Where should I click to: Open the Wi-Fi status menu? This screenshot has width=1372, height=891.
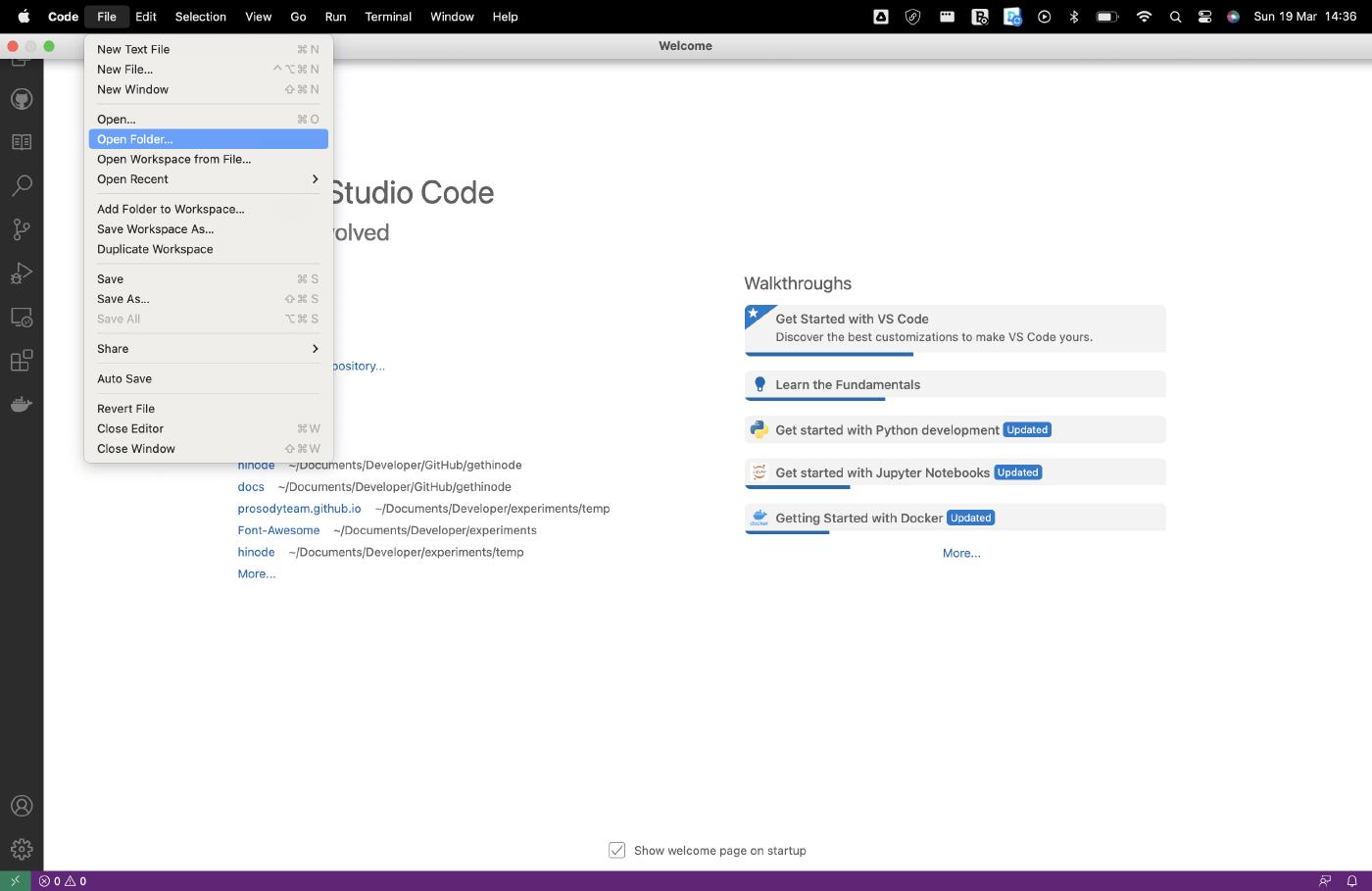coord(1144,17)
